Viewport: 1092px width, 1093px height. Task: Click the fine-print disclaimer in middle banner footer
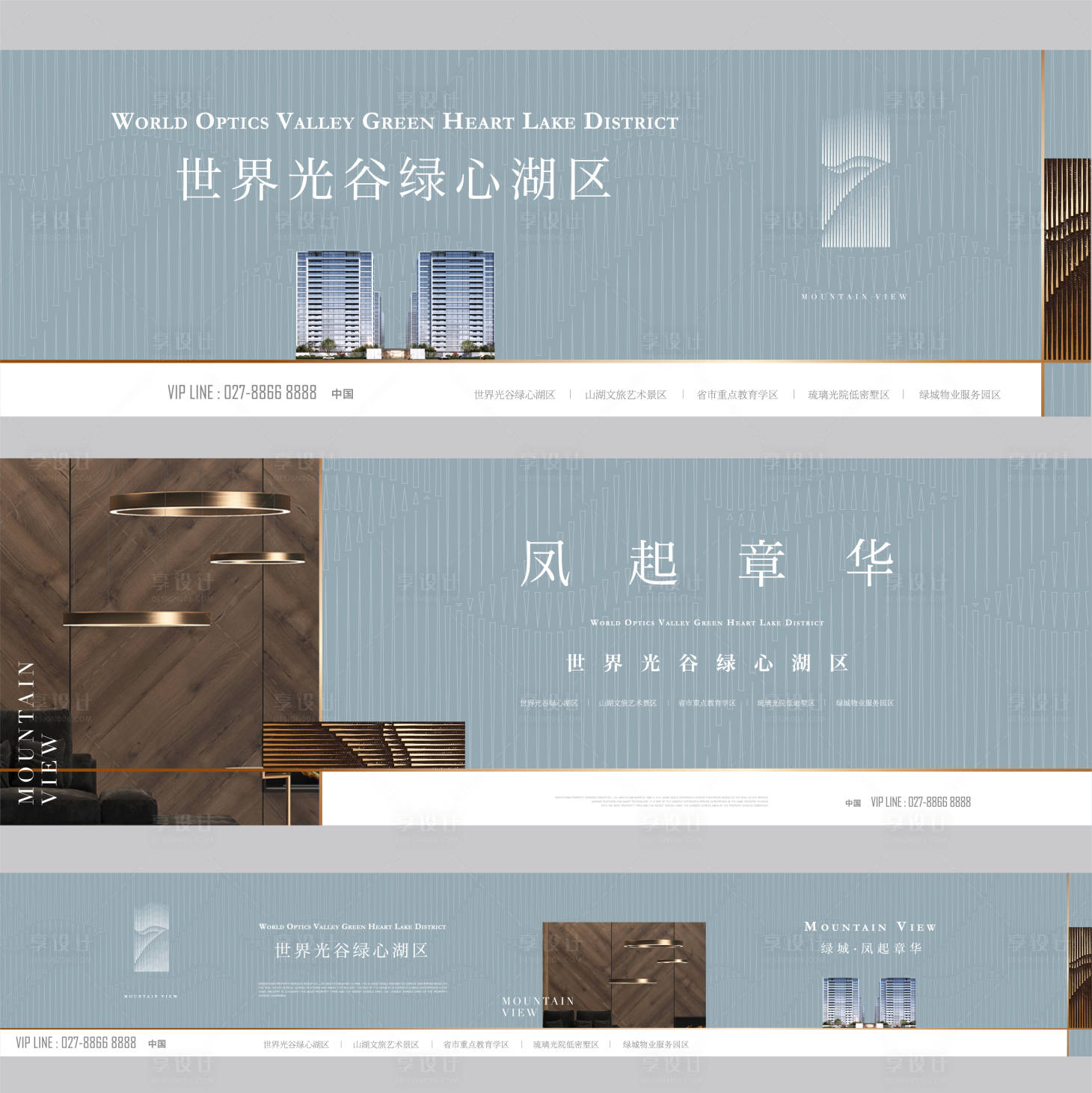click(x=661, y=801)
